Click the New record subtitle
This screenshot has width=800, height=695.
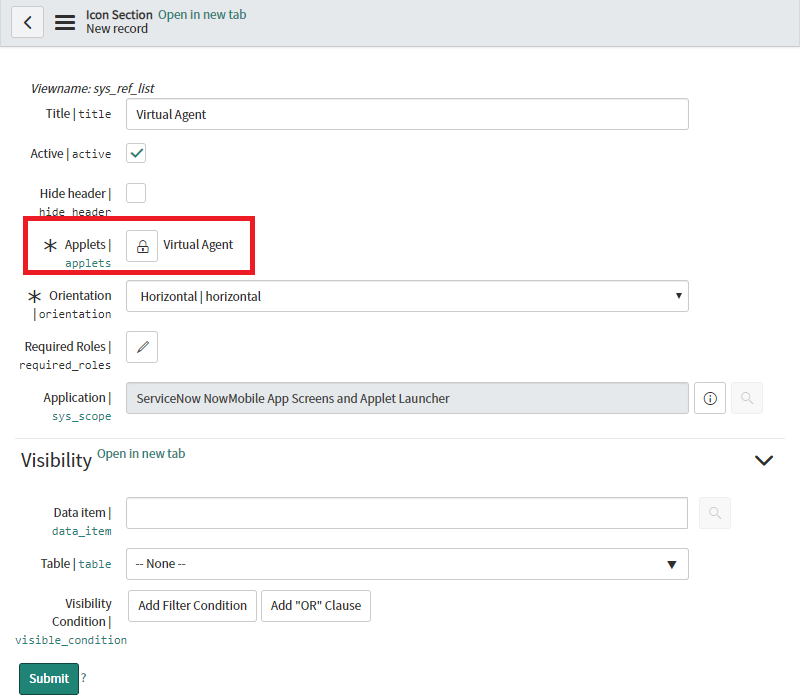[117, 29]
